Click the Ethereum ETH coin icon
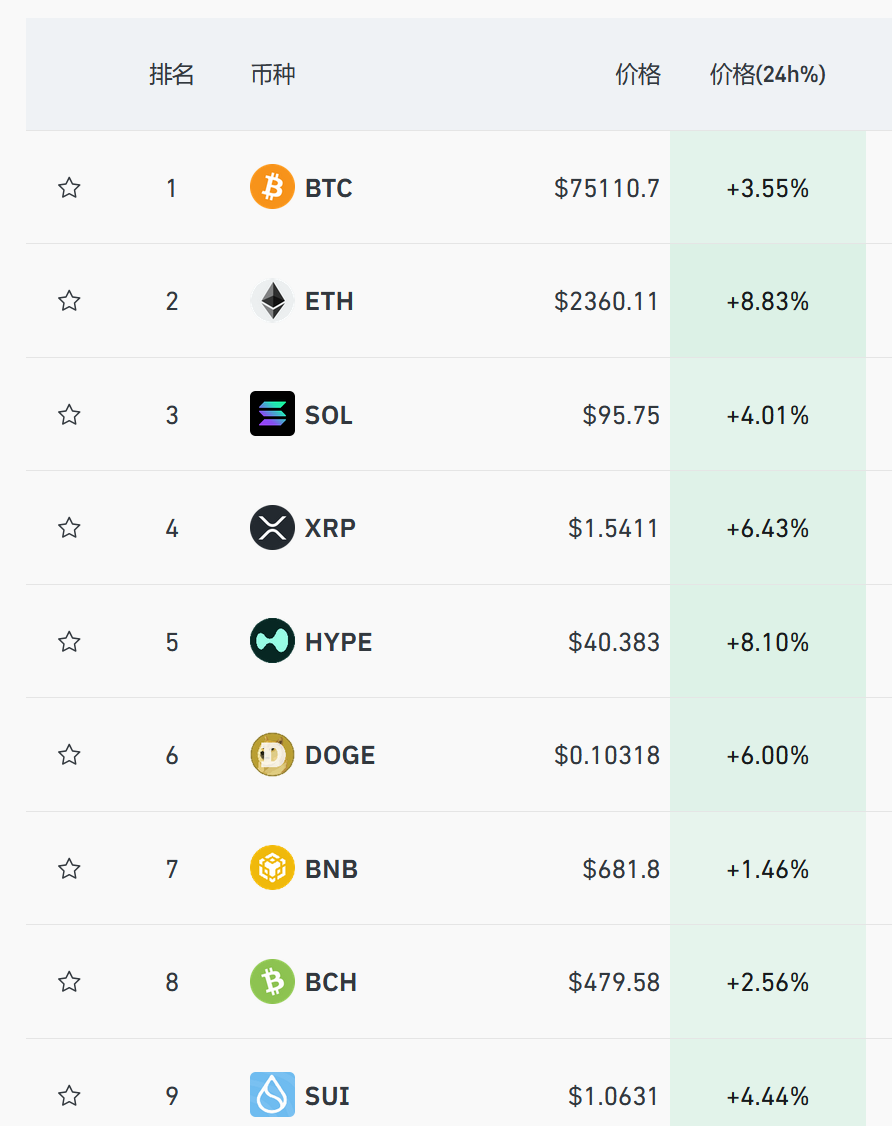The height and width of the screenshot is (1126, 892). point(272,301)
